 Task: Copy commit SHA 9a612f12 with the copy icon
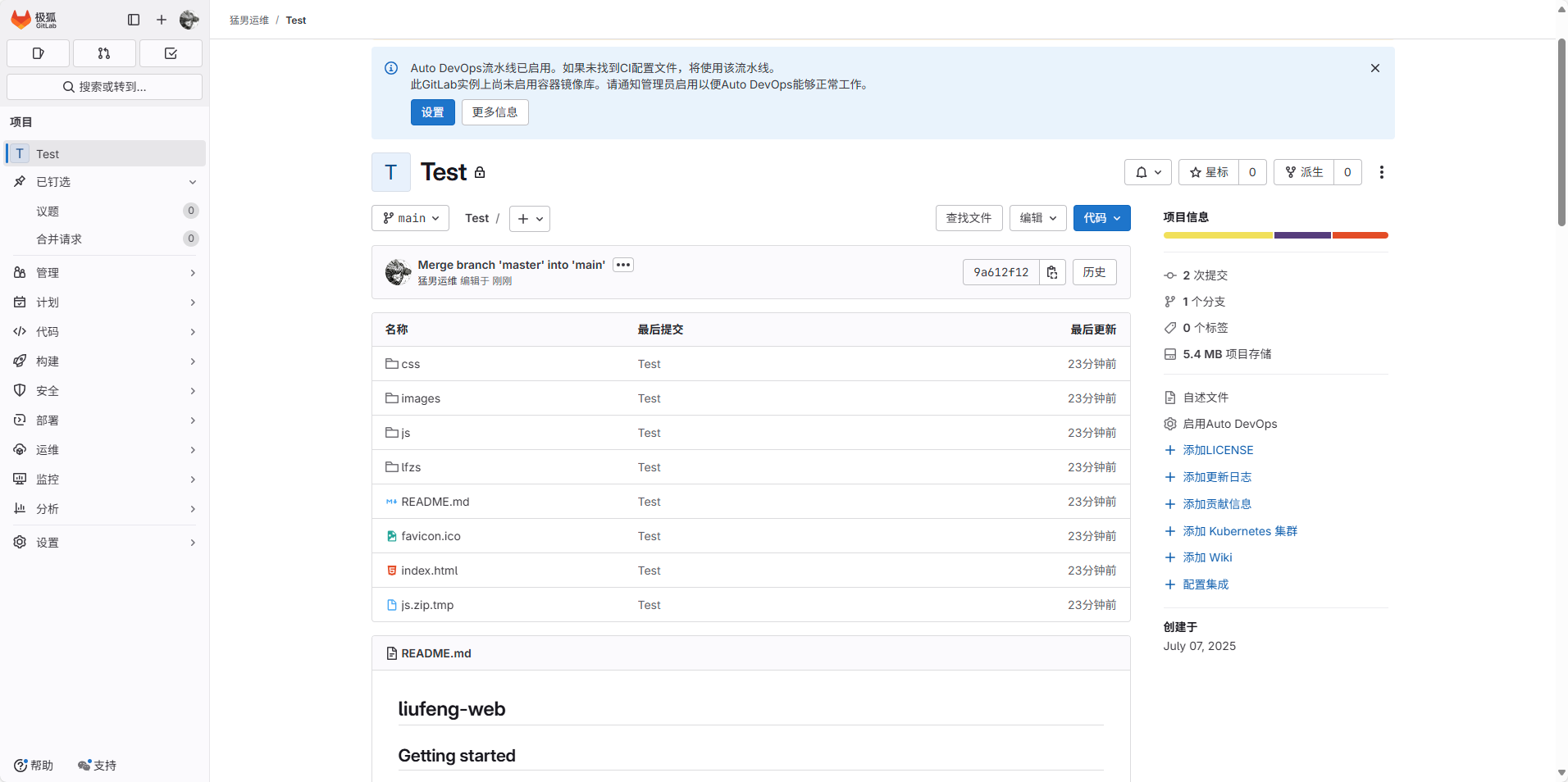tap(1052, 271)
